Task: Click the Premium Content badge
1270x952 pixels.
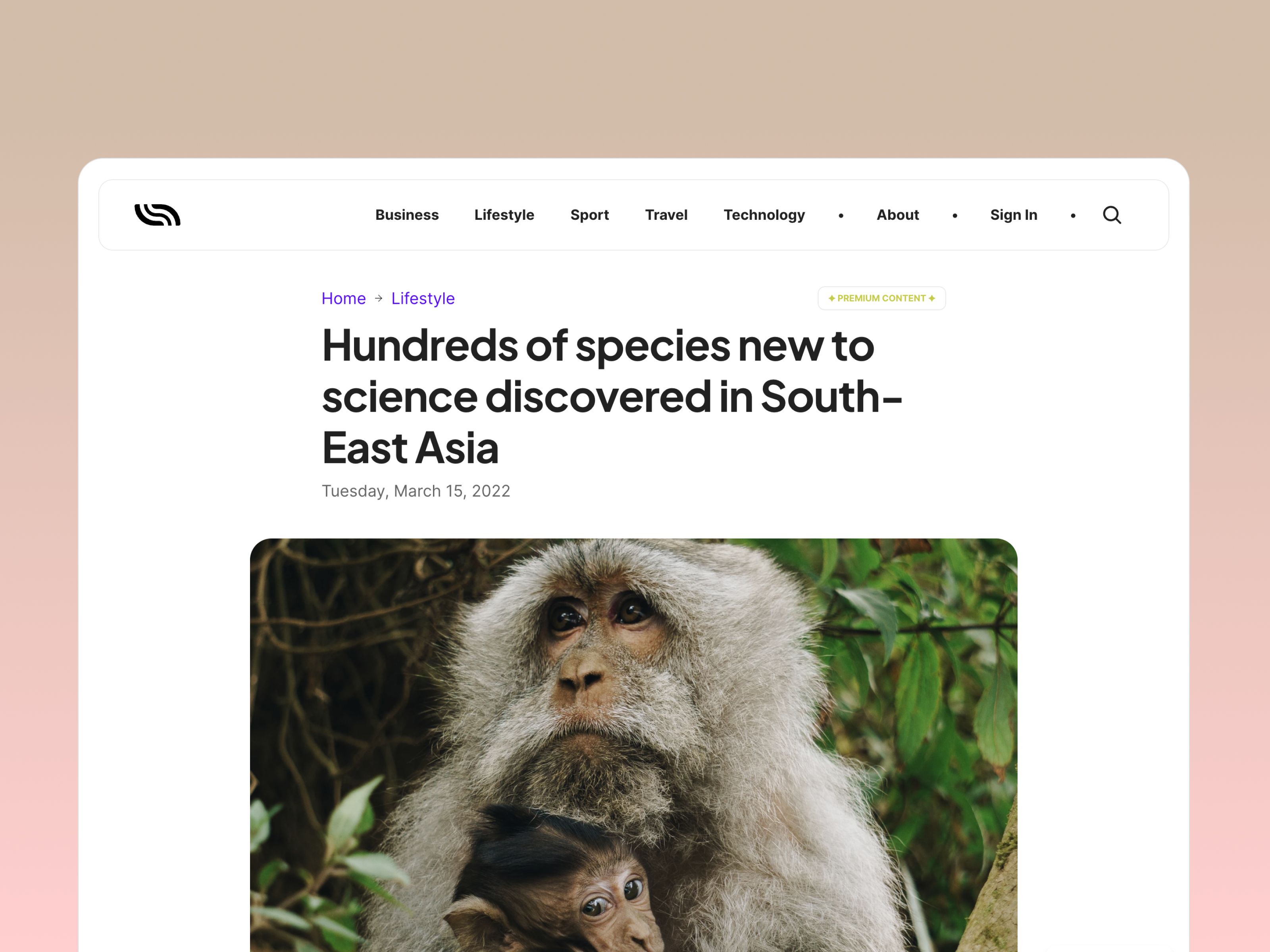Action: click(x=881, y=298)
